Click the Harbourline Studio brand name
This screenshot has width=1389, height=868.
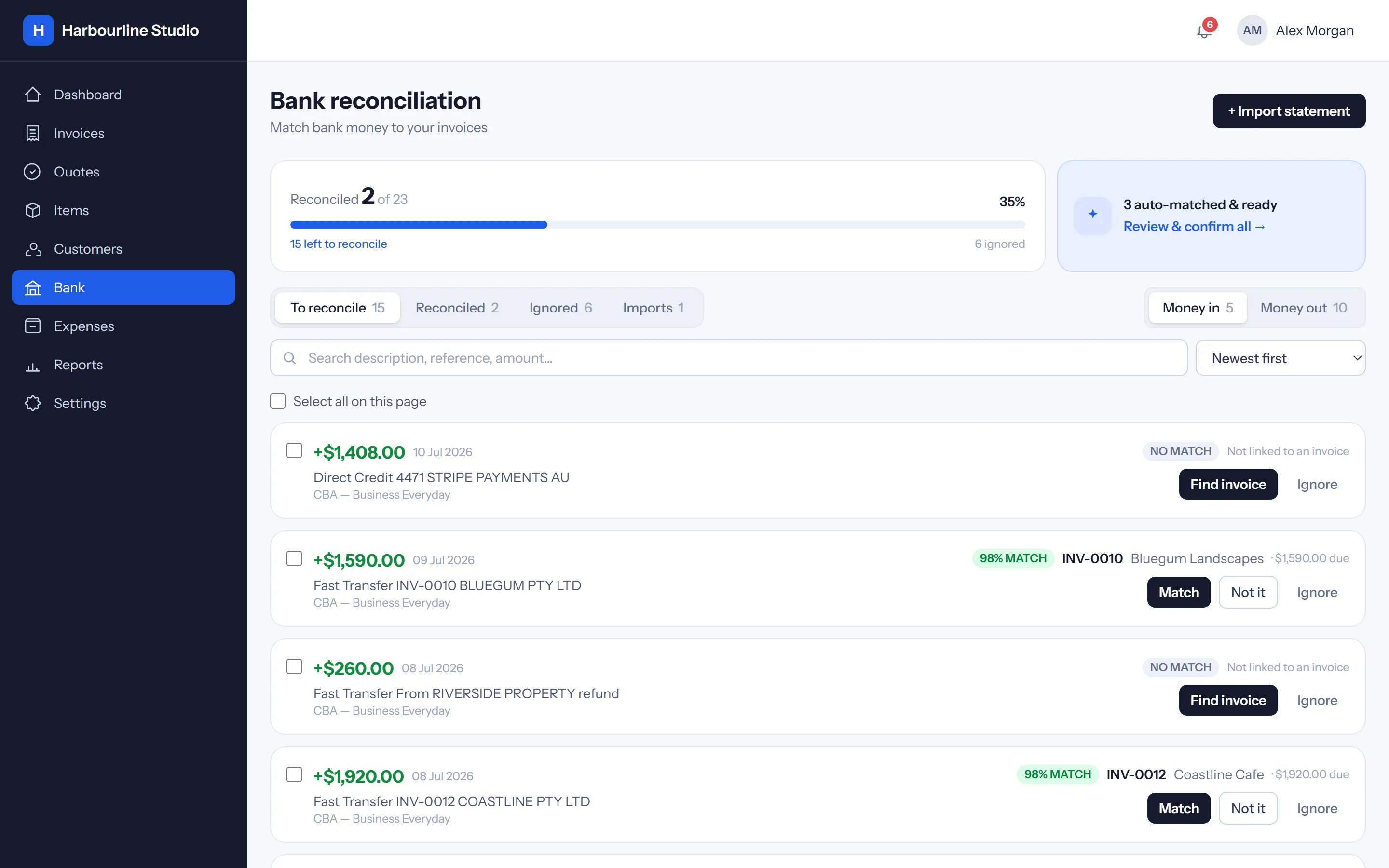(x=130, y=30)
